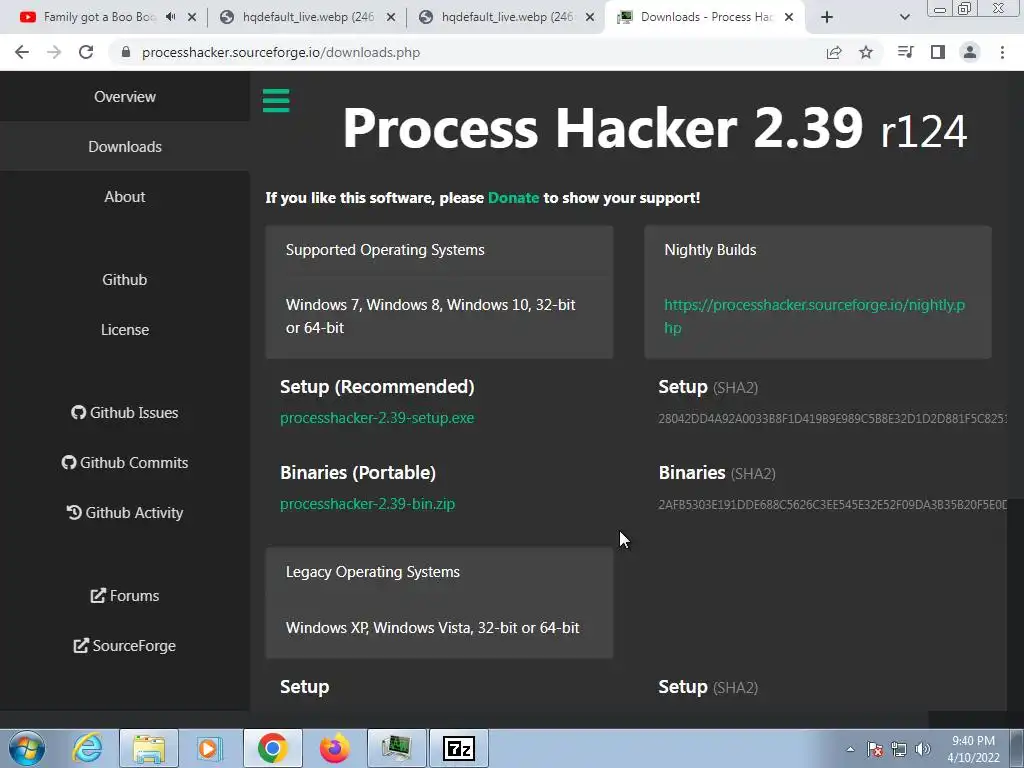
Task: Open the Process Hacker taskbar icon
Action: (396, 748)
